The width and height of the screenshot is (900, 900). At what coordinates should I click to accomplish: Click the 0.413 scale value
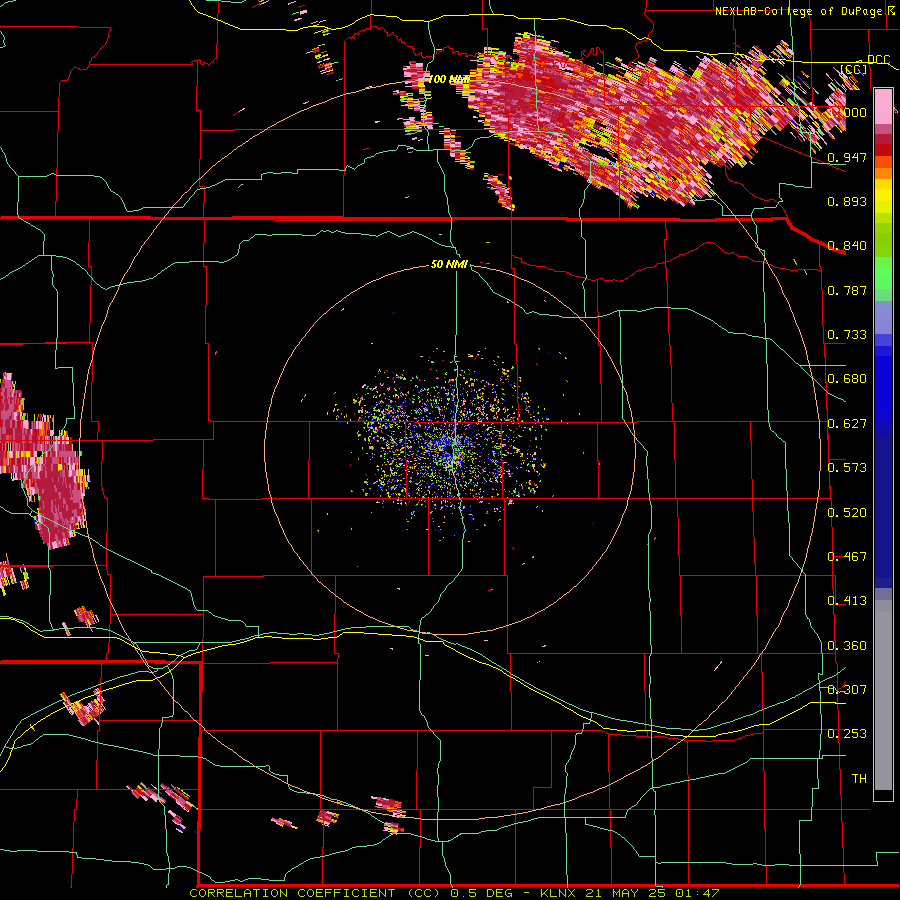(x=847, y=600)
